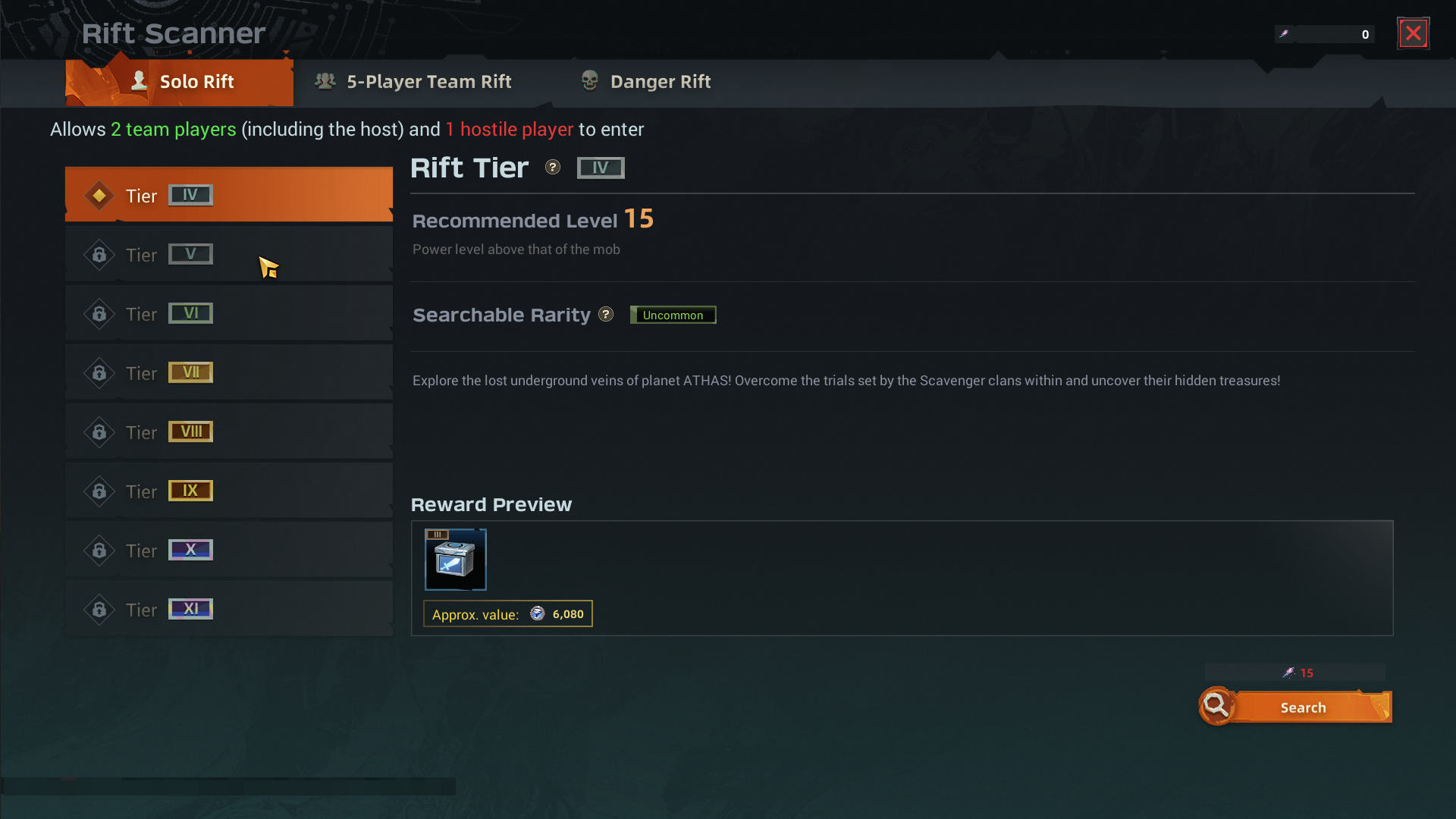
Task: Click the lock icon on Tier V
Action: [99, 255]
